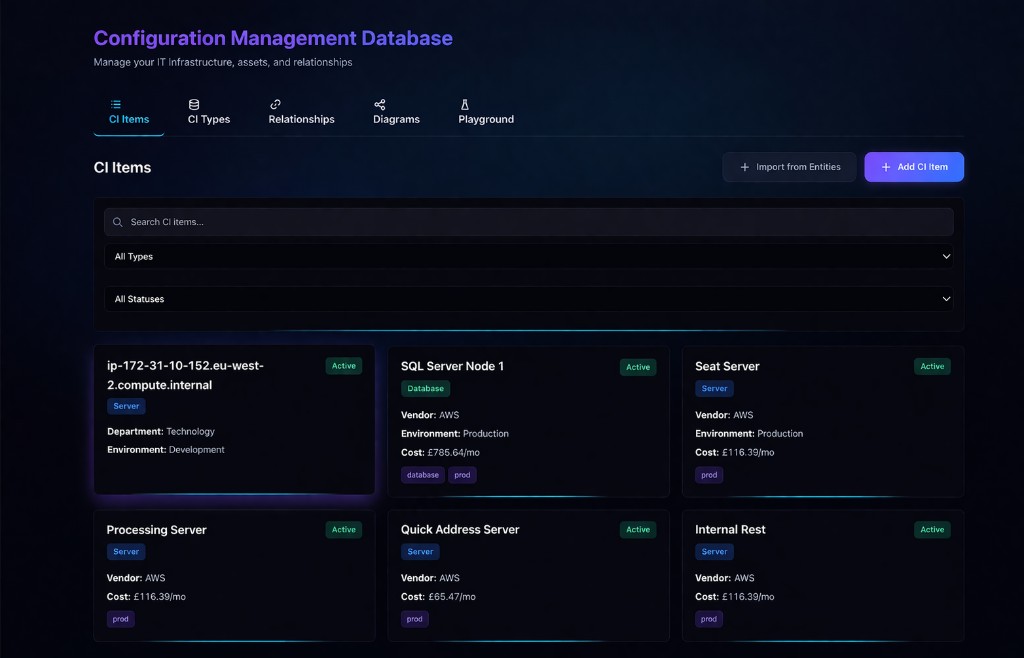Click the cost £65.47/mo value

click(452, 597)
